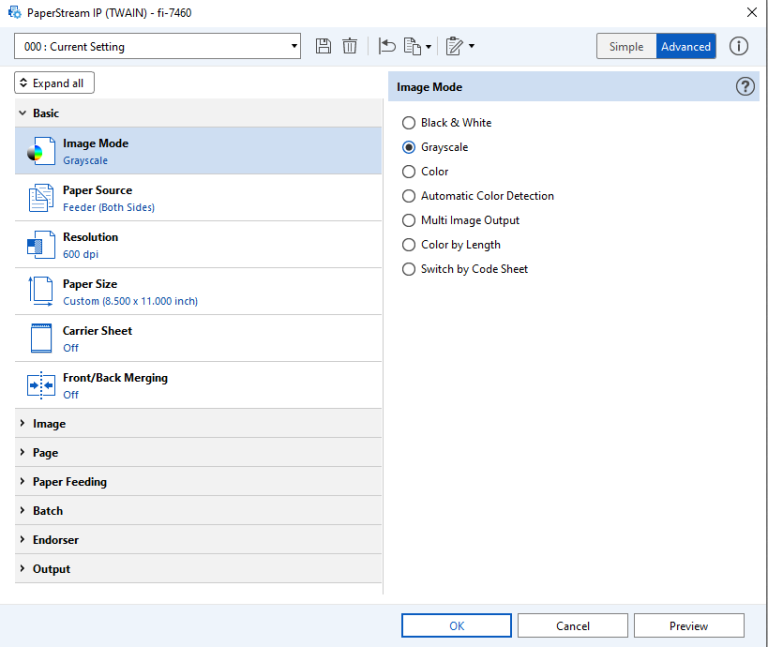Expand the Output section
Viewport: 768px width, 647px height.
(x=52, y=569)
